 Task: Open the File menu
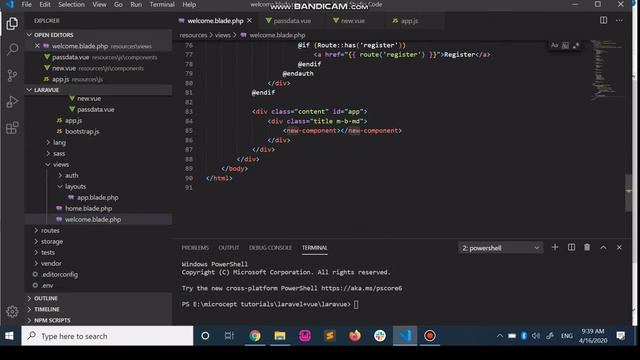[27, 4]
